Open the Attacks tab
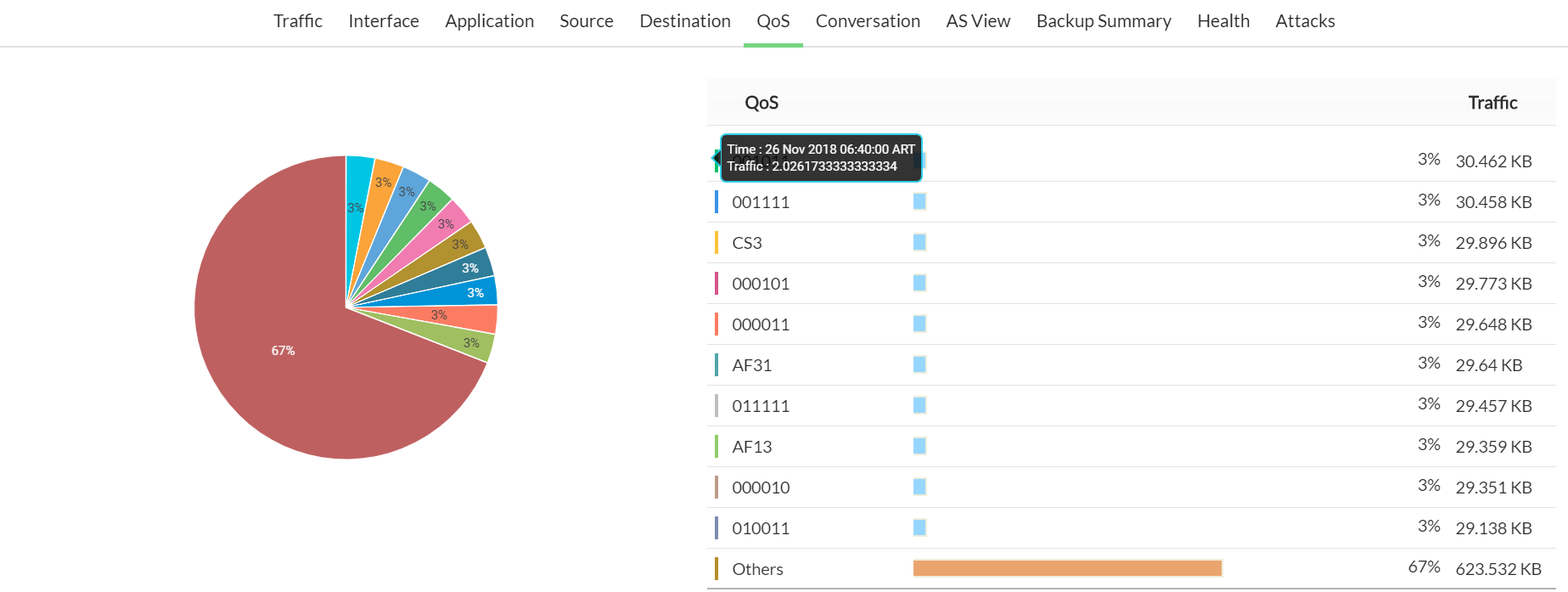 pyautogui.click(x=1304, y=21)
